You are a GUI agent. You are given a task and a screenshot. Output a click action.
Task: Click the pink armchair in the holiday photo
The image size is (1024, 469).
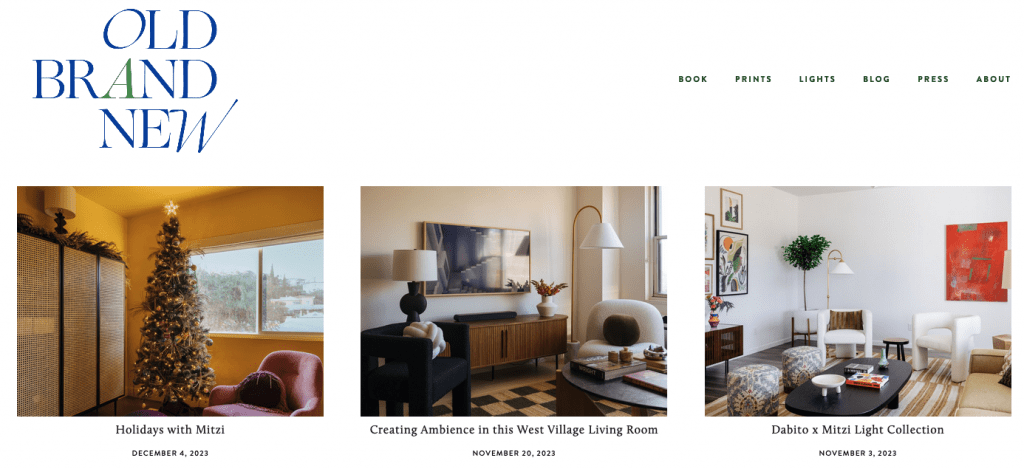pos(266,384)
